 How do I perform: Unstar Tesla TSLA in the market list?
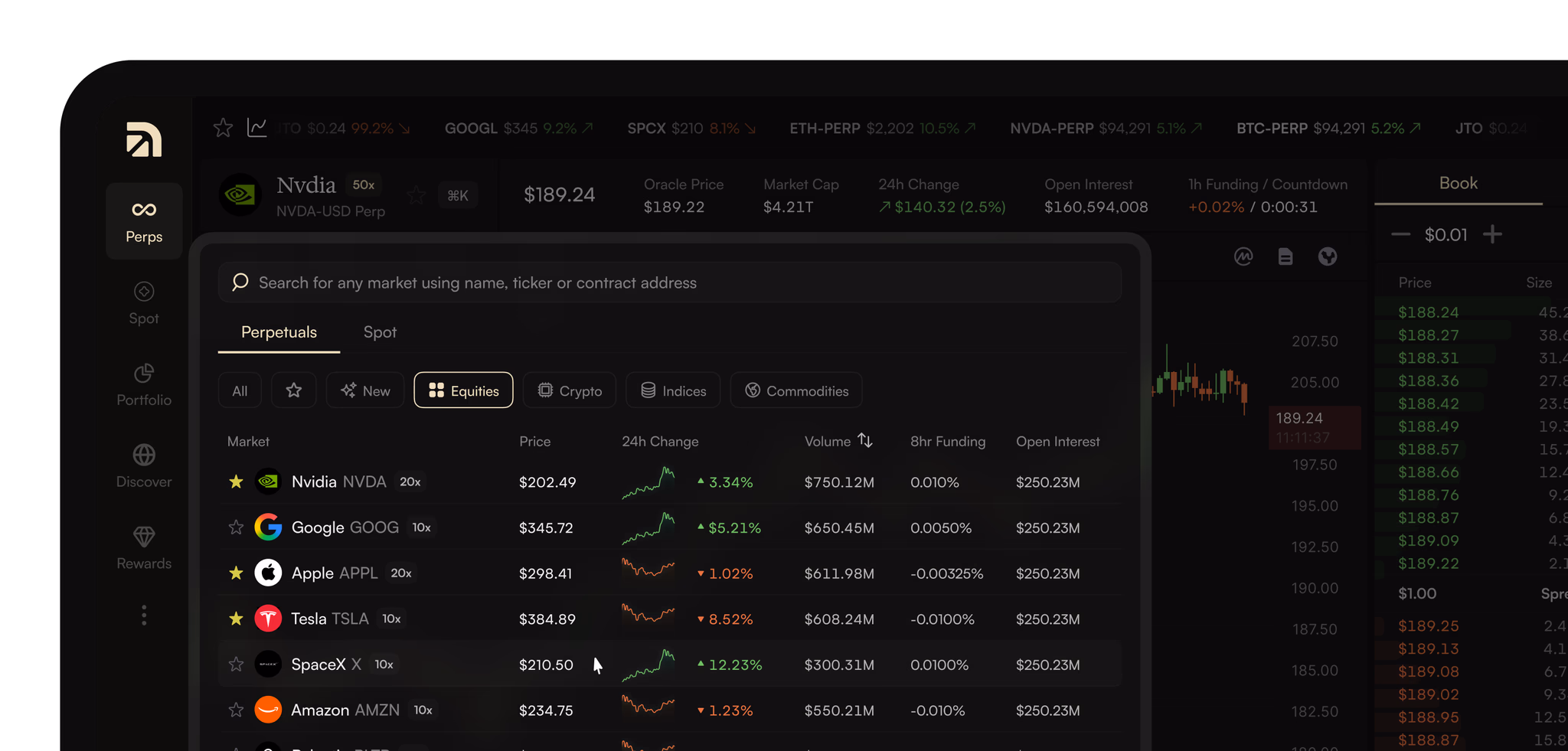(x=236, y=619)
